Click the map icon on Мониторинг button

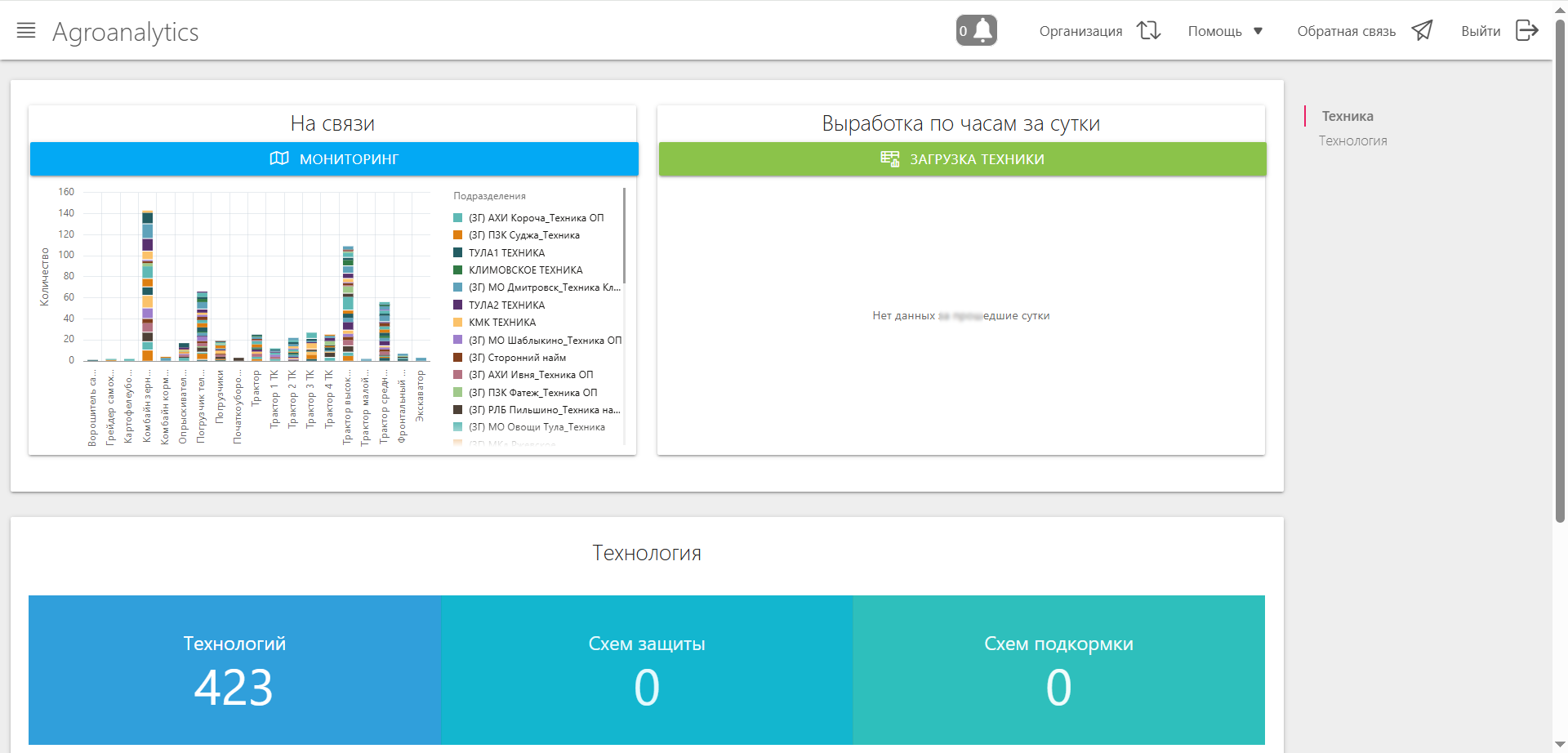click(x=279, y=158)
